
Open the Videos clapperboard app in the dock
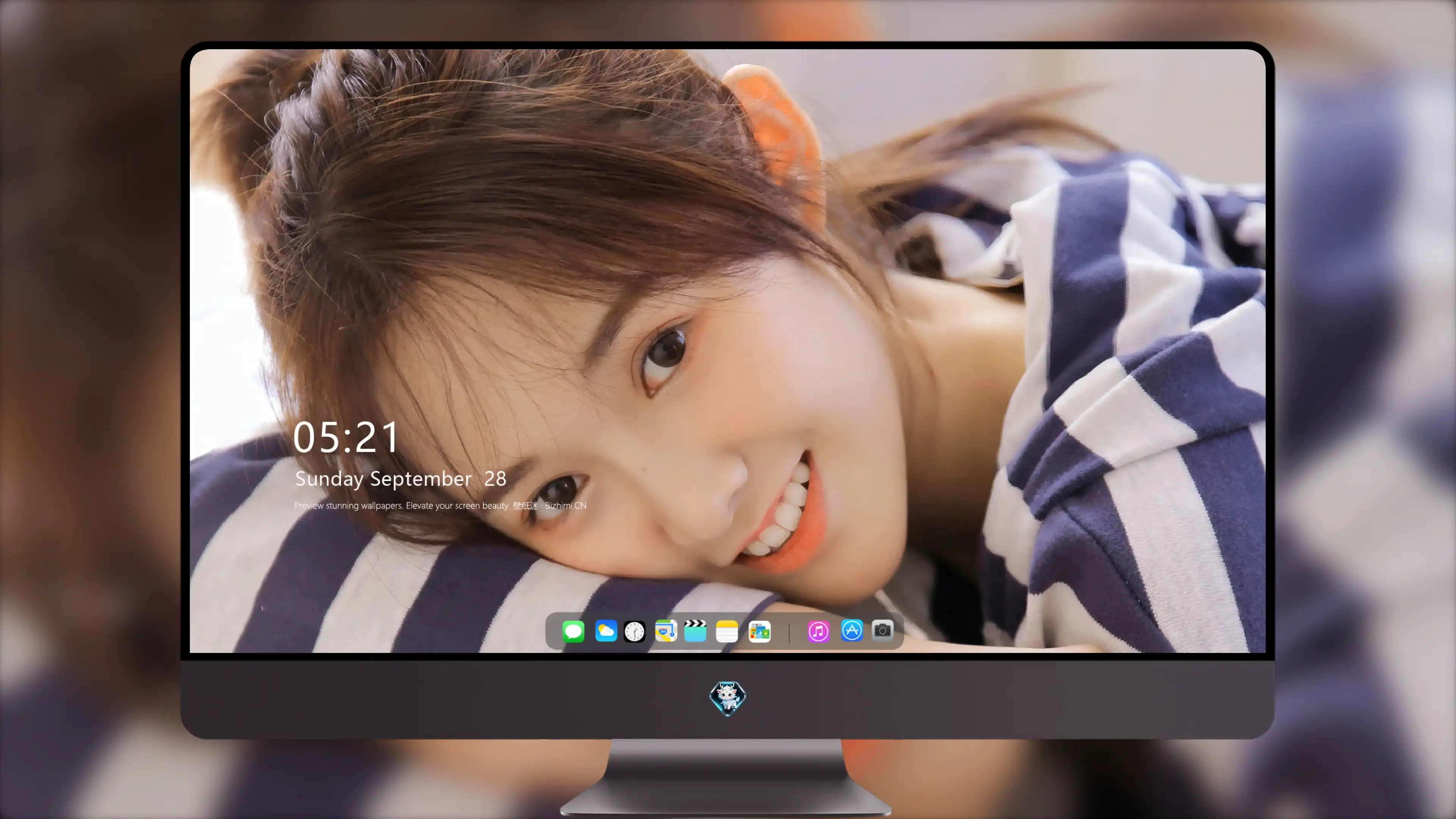click(695, 631)
